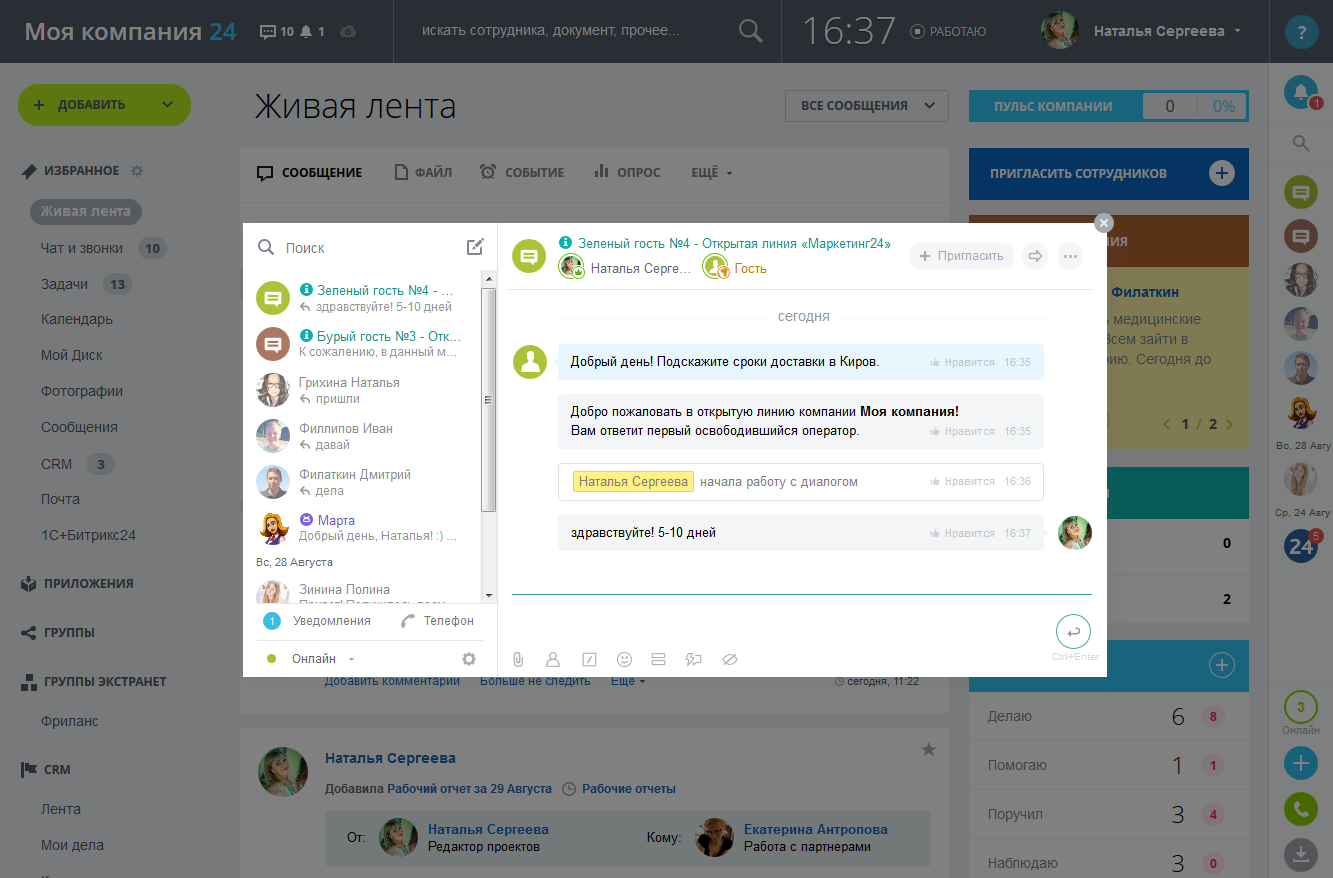Open chat settings gear icon
1333x878 pixels.
tap(469, 659)
